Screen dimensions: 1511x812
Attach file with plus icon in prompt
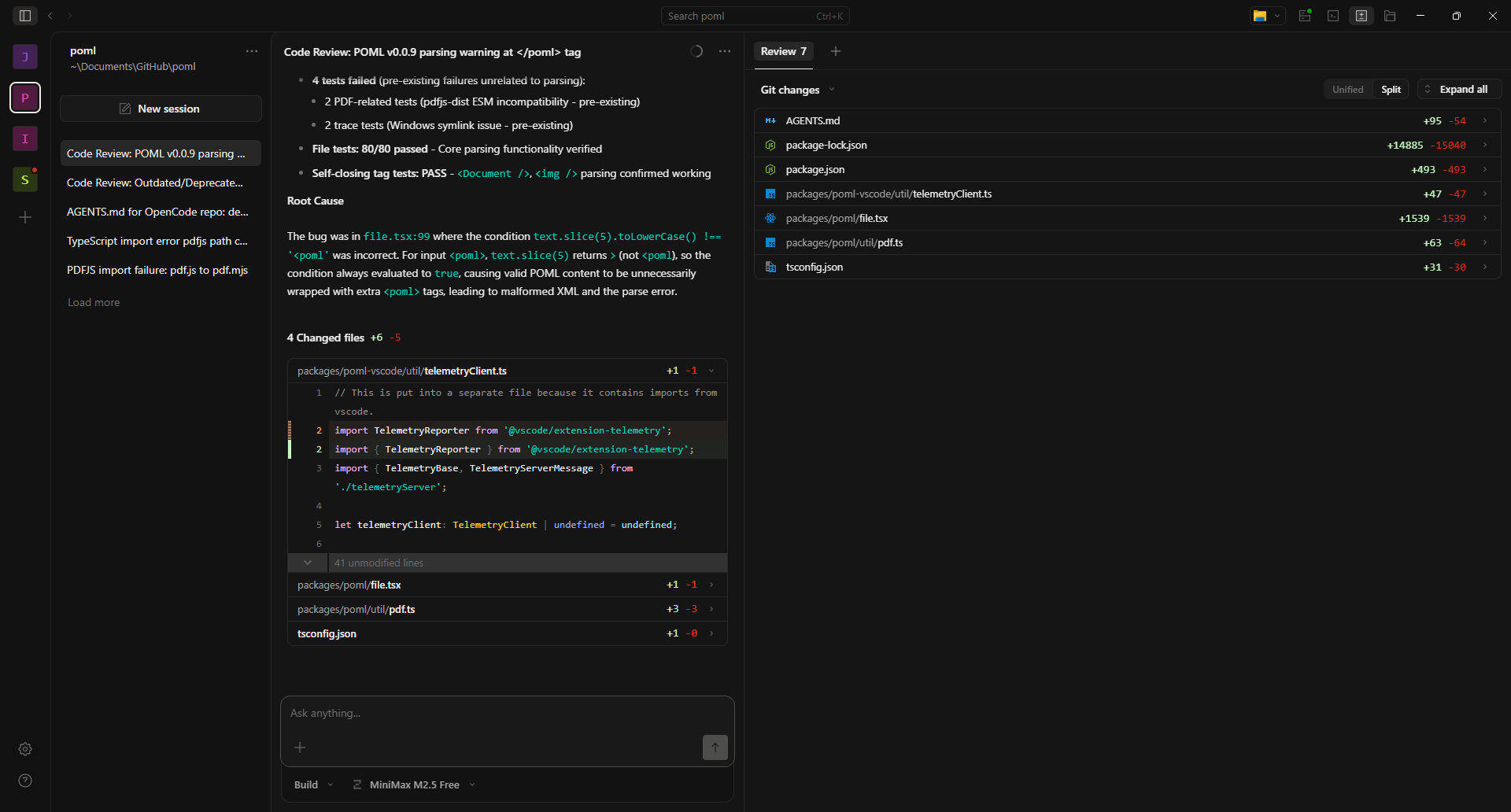[x=300, y=747]
